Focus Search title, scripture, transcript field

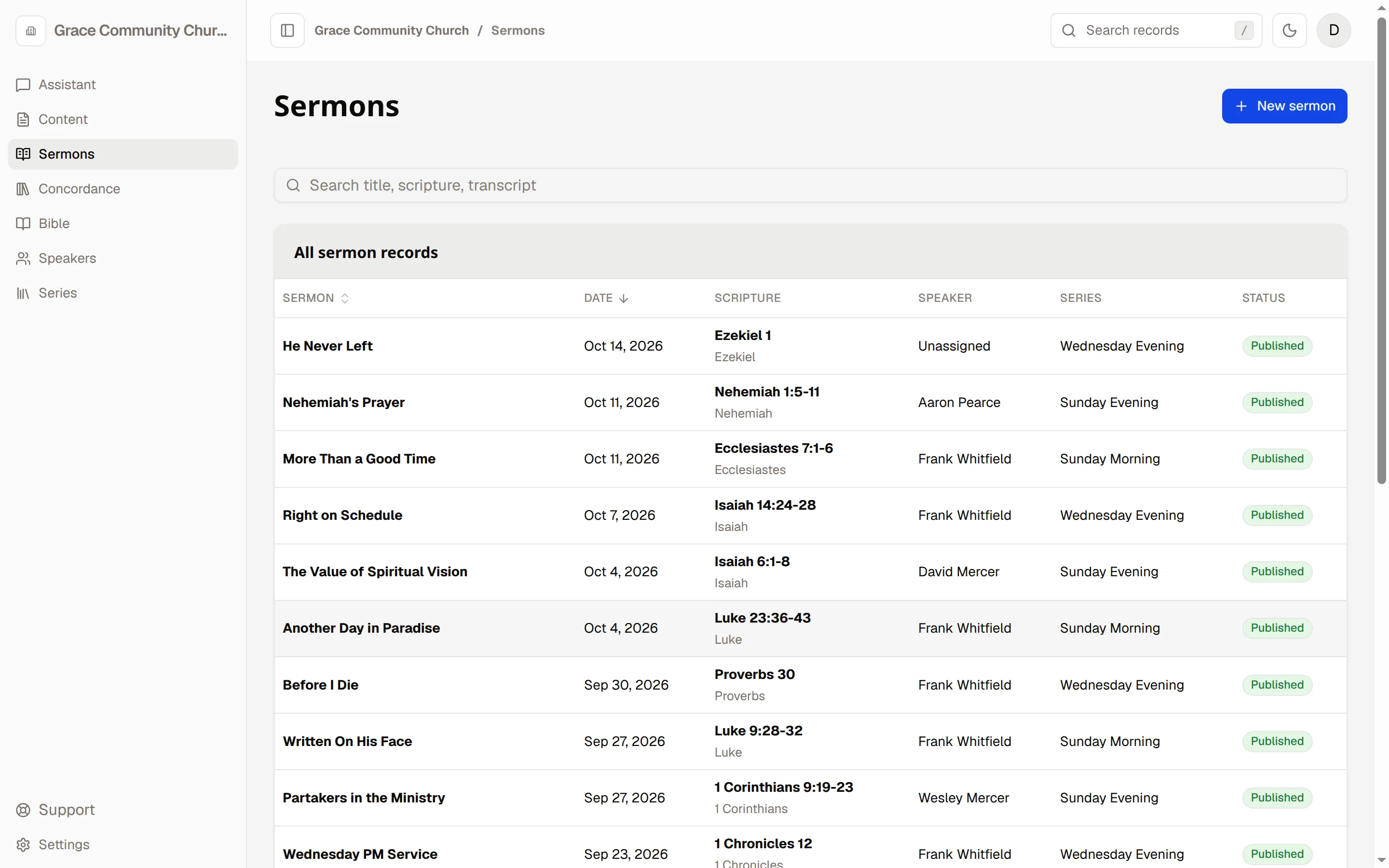click(810, 186)
